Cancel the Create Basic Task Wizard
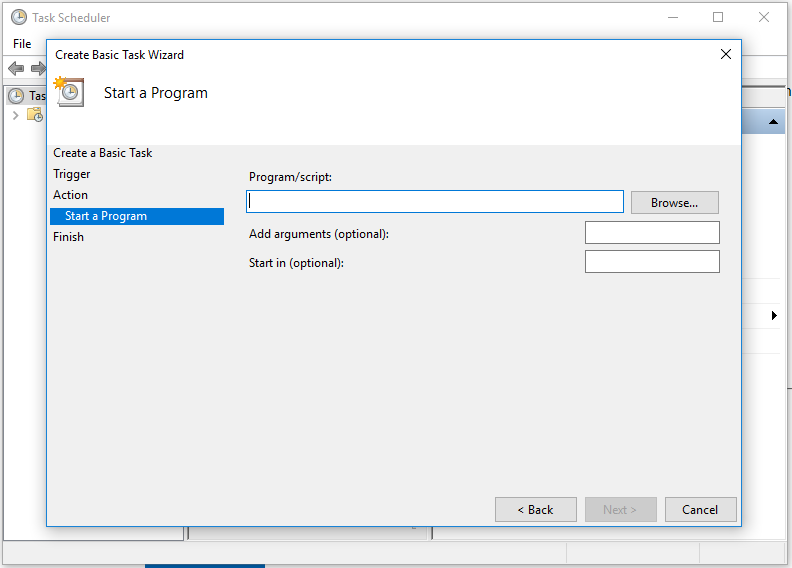The image size is (792, 568). click(x=700, y=509)
